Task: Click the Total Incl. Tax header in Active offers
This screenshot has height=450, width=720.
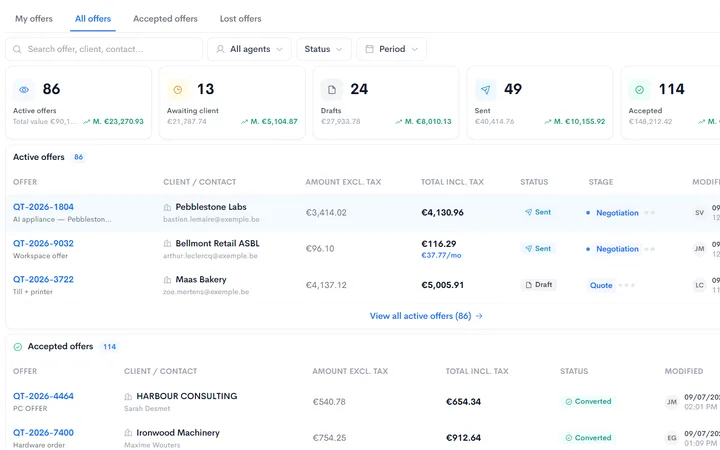Action: 452,182
